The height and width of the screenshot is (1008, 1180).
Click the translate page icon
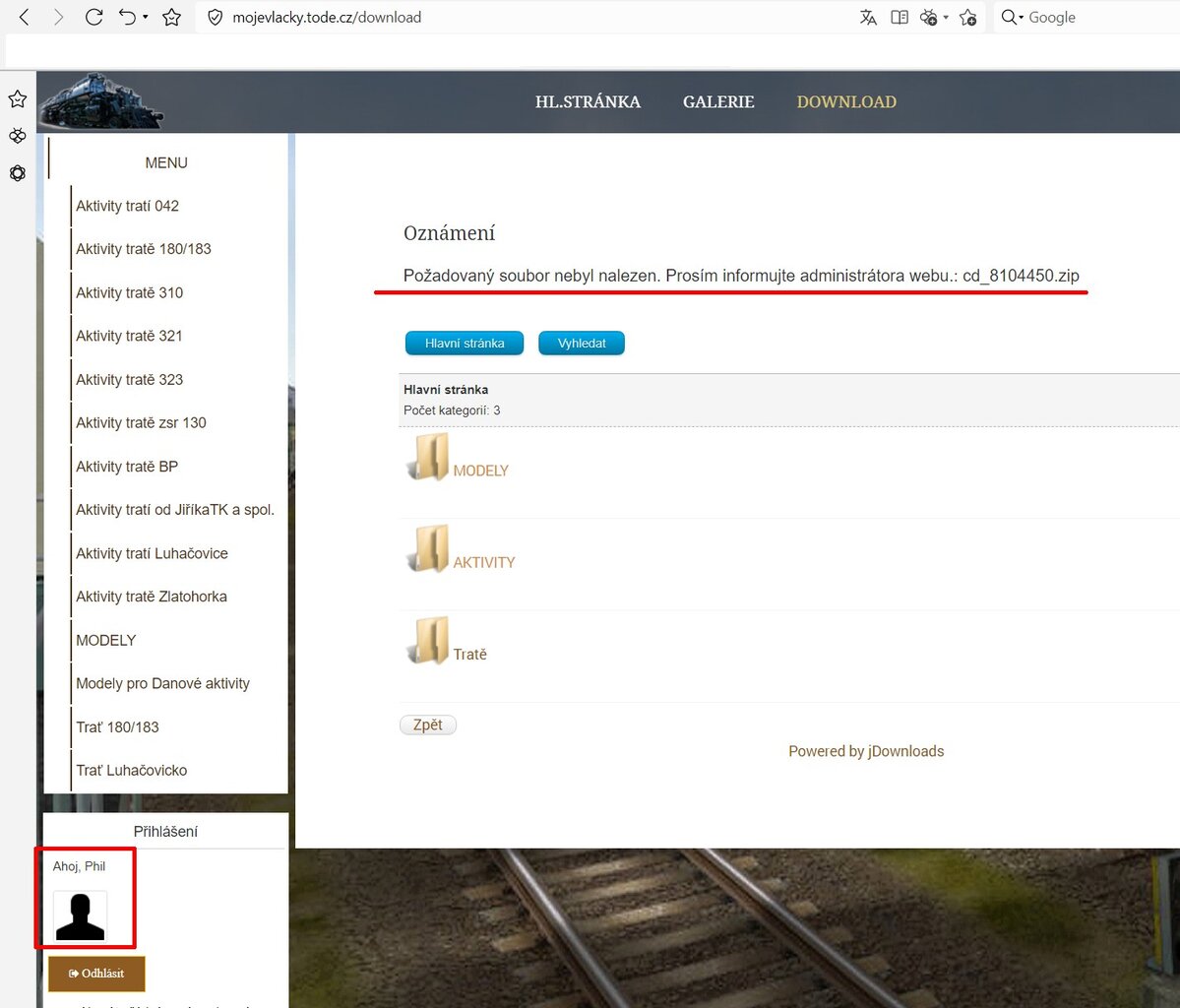pyautogui.click(x=867, y=17)
